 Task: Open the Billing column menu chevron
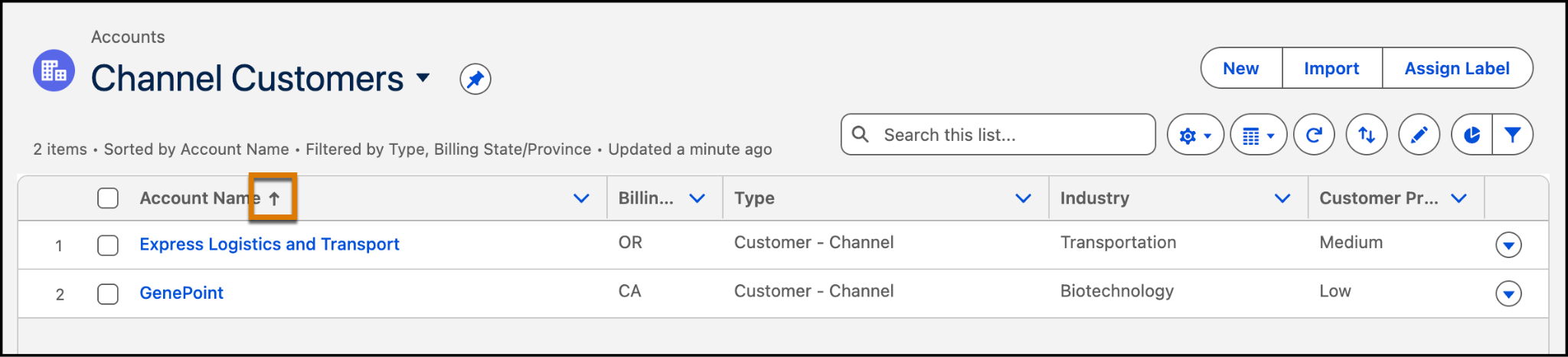click(x=697, y=198)
